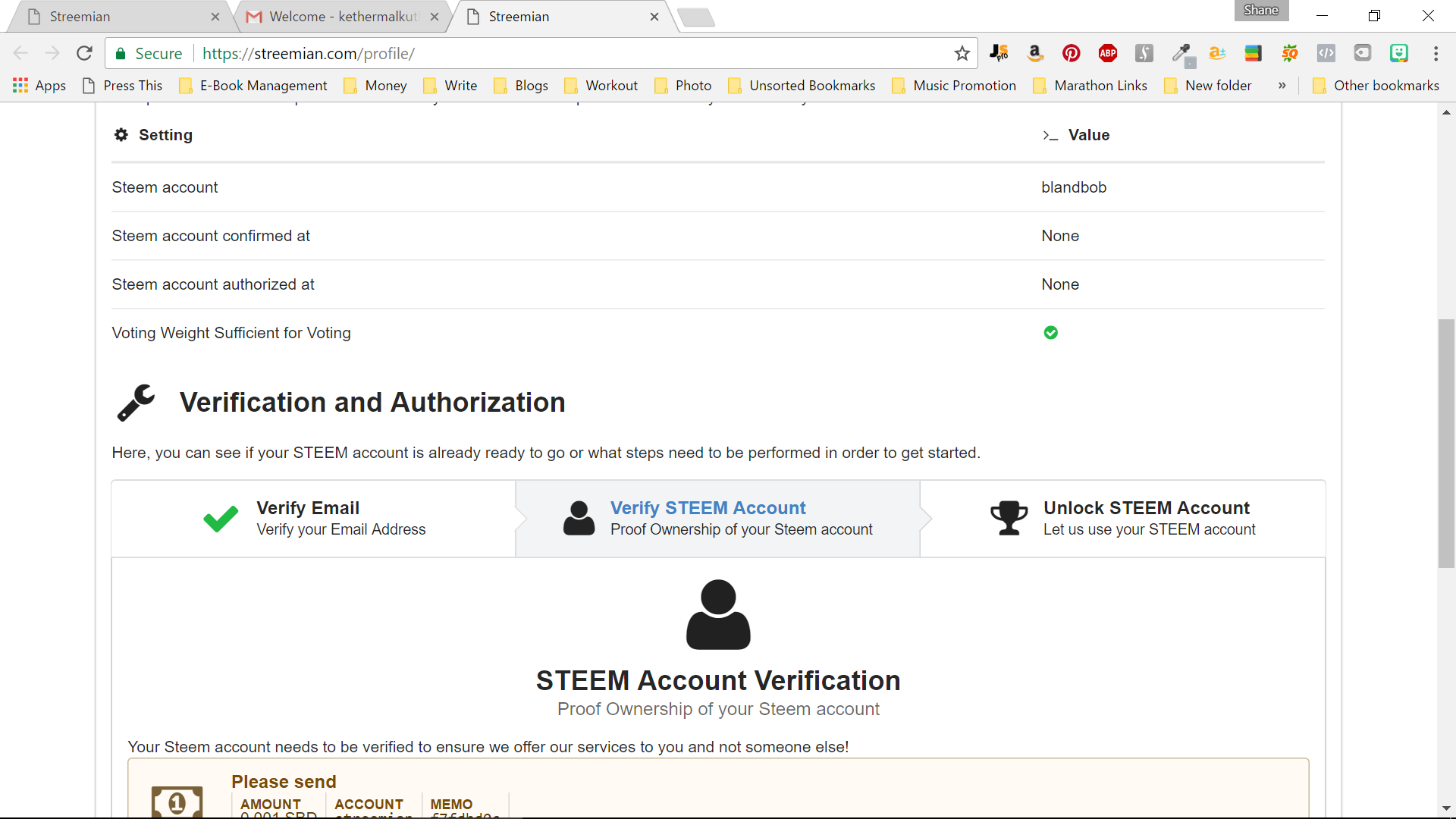The height and width of the screenshot is (819, 1456).
Task: Click the green checkmark on Verify Email
Action: pos(221,519)
